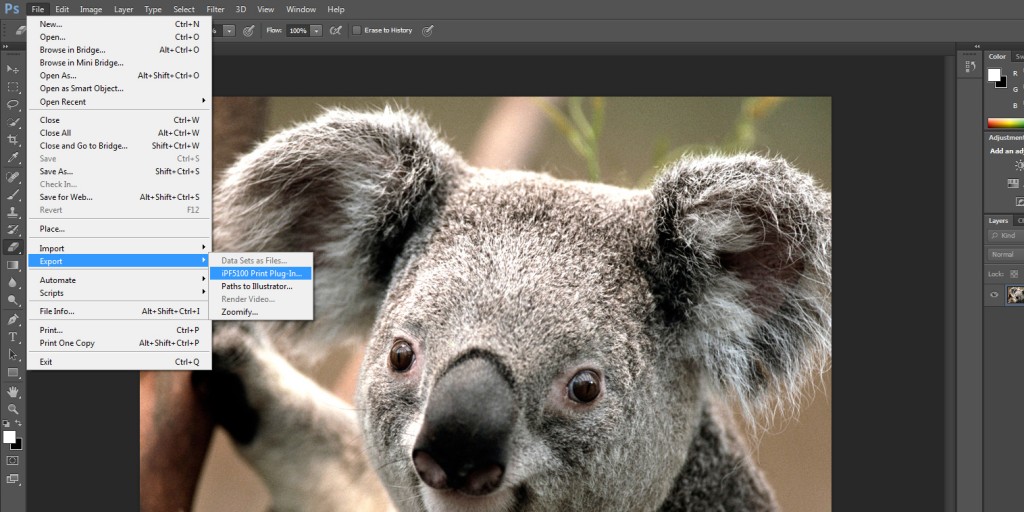Open the Layer menu
Image resolution: width=1024 pixels, height=512 pixels.
(123, 9)
